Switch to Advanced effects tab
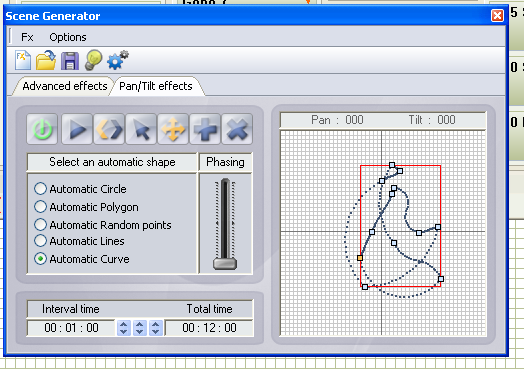Screen dimensions: 524x369 click(64, 86)
